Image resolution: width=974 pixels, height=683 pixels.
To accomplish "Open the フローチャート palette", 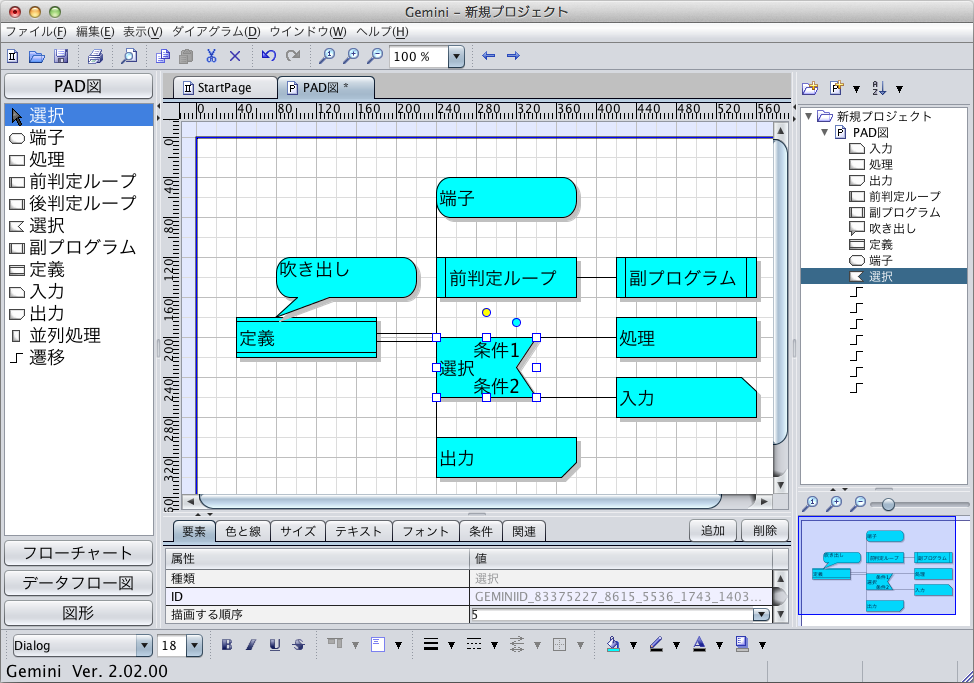I will click(78, 553).
